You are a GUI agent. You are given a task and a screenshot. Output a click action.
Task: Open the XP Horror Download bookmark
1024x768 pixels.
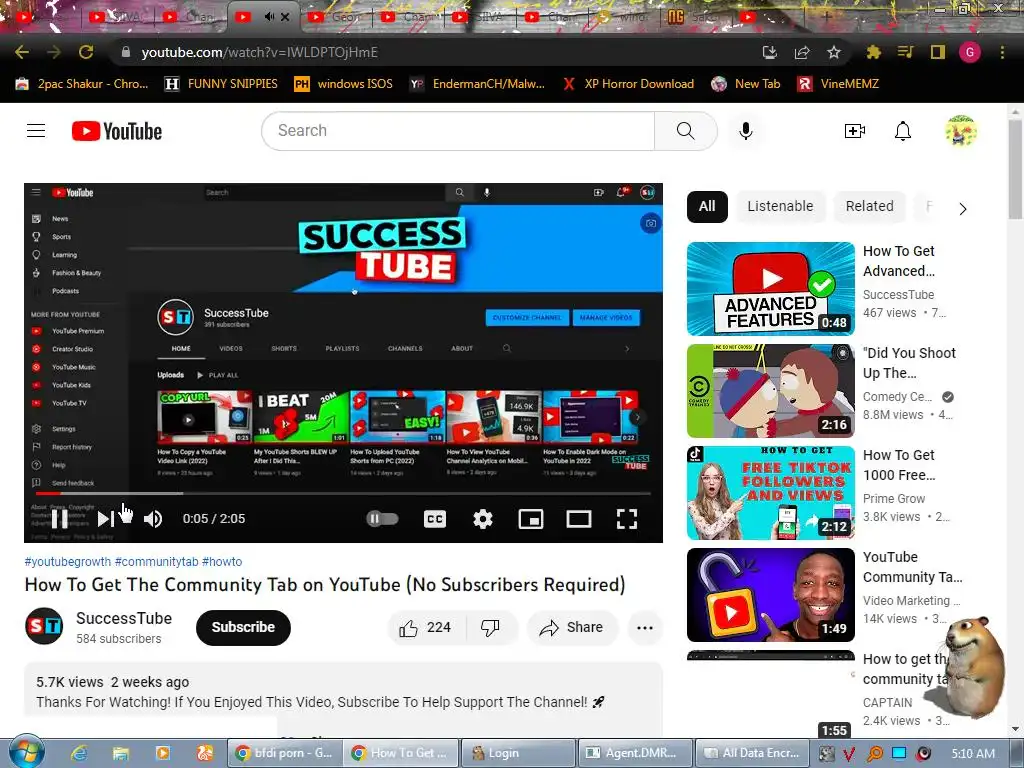[x=628, y=84]
